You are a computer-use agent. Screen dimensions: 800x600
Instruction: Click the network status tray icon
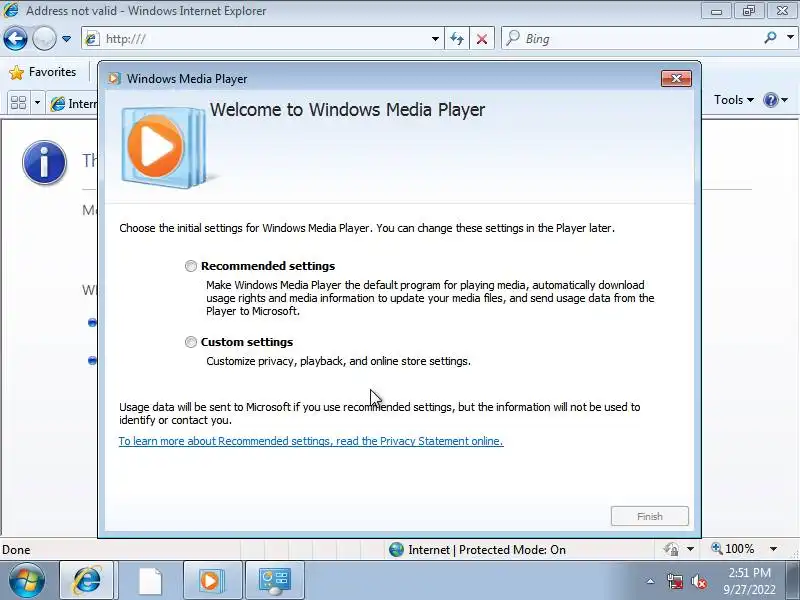674,581
